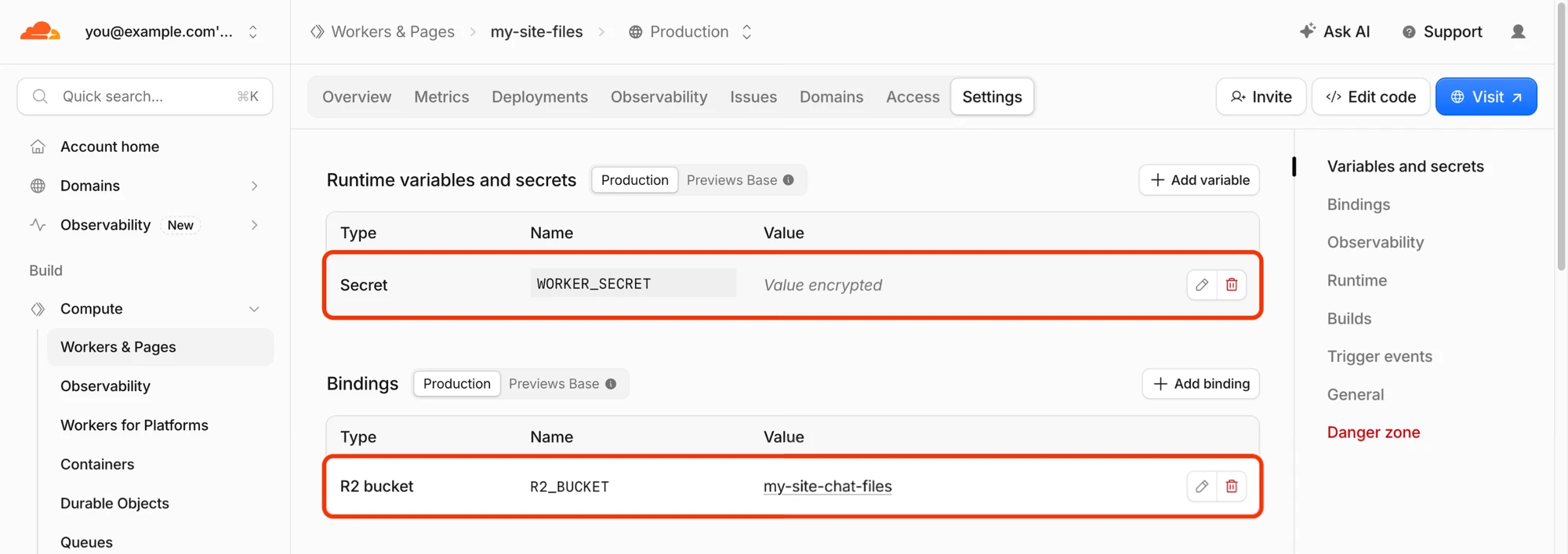Image resolution: width=1568 pixels, height=554 pixels.
Task: Open the my-site-chat-files bucket link
Action: pyautogui.click(x=827, y=487)
